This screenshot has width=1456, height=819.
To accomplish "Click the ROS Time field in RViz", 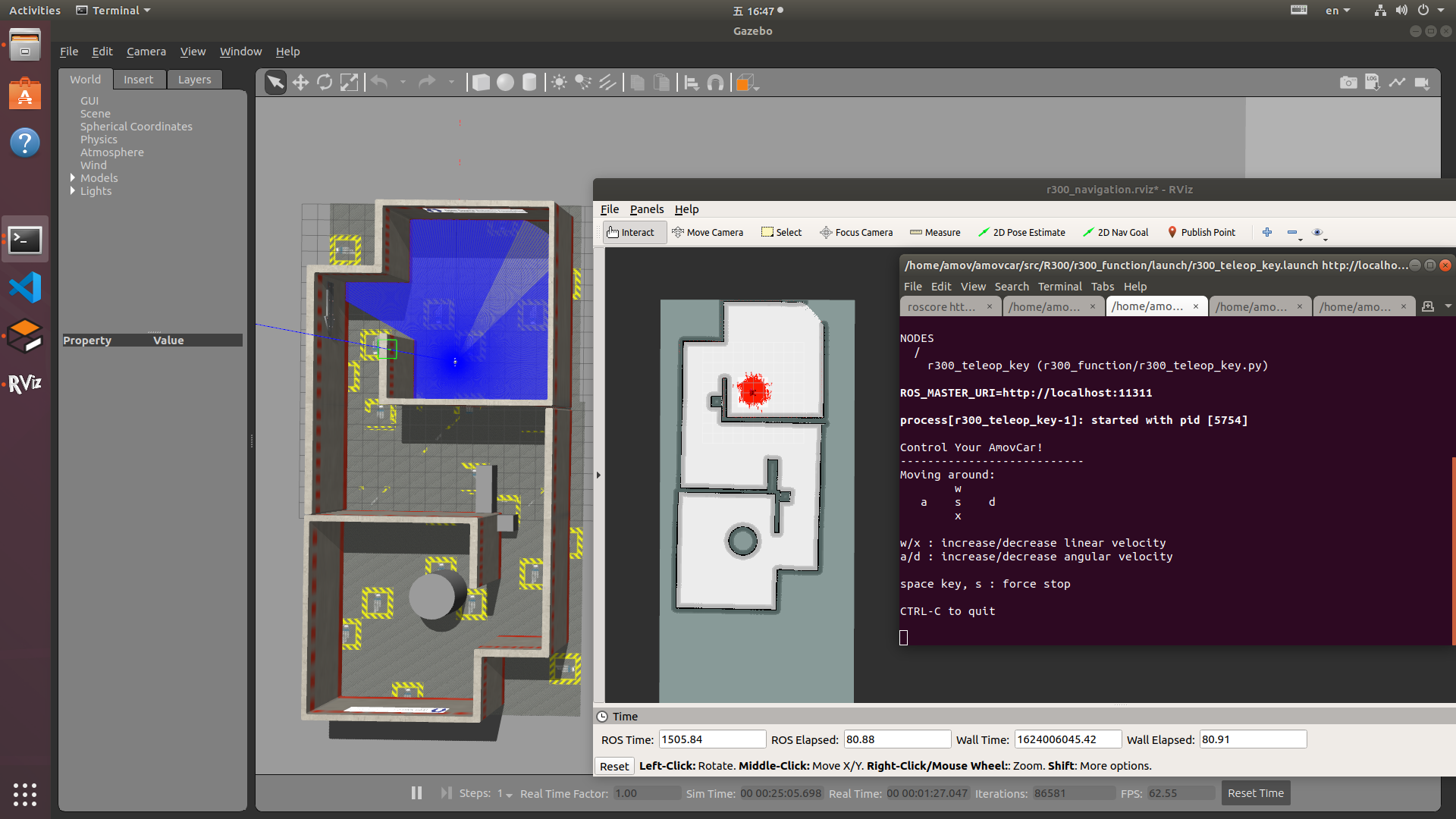I will [712, 739].
